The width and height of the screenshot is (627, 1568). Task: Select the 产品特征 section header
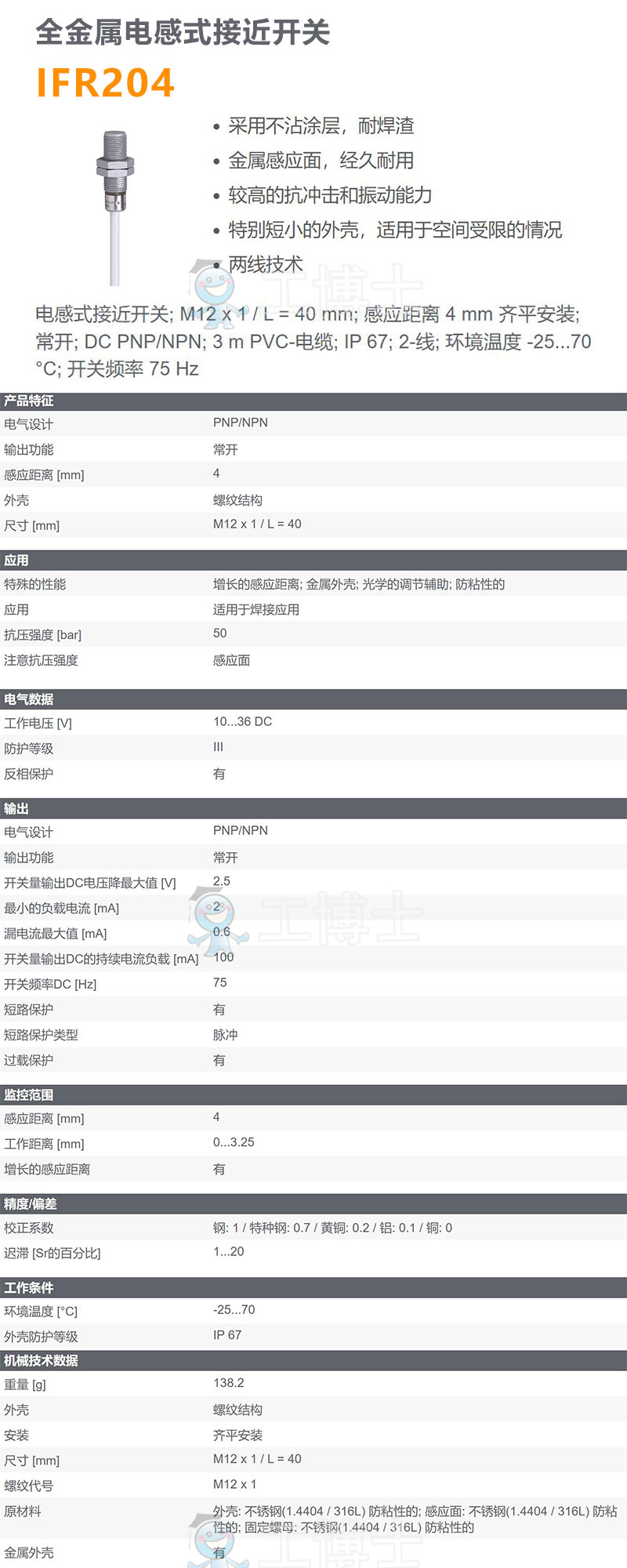coord(29,401)
